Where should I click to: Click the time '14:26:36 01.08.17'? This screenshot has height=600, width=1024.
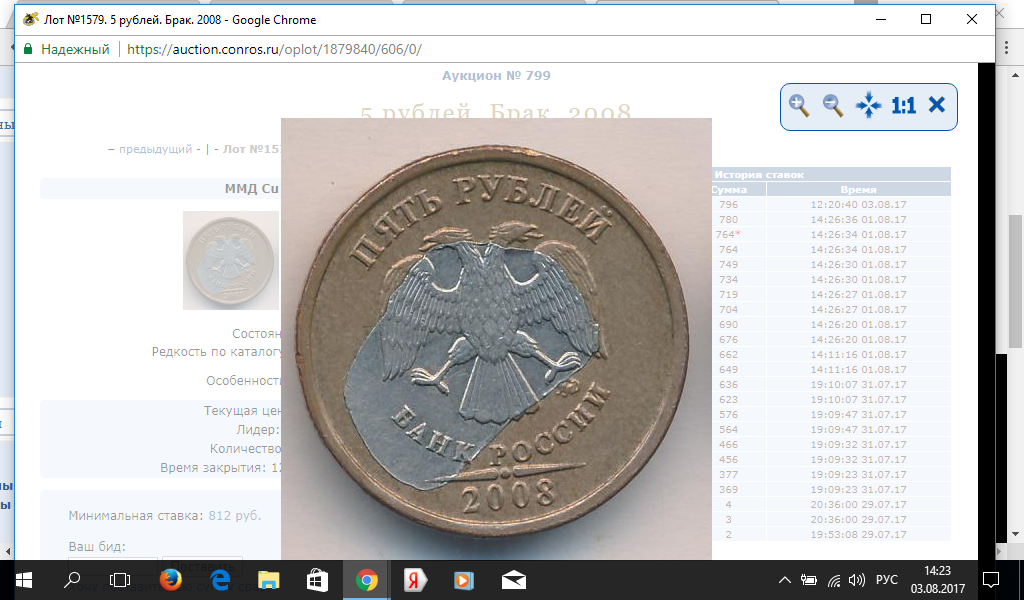pos(858,219)
